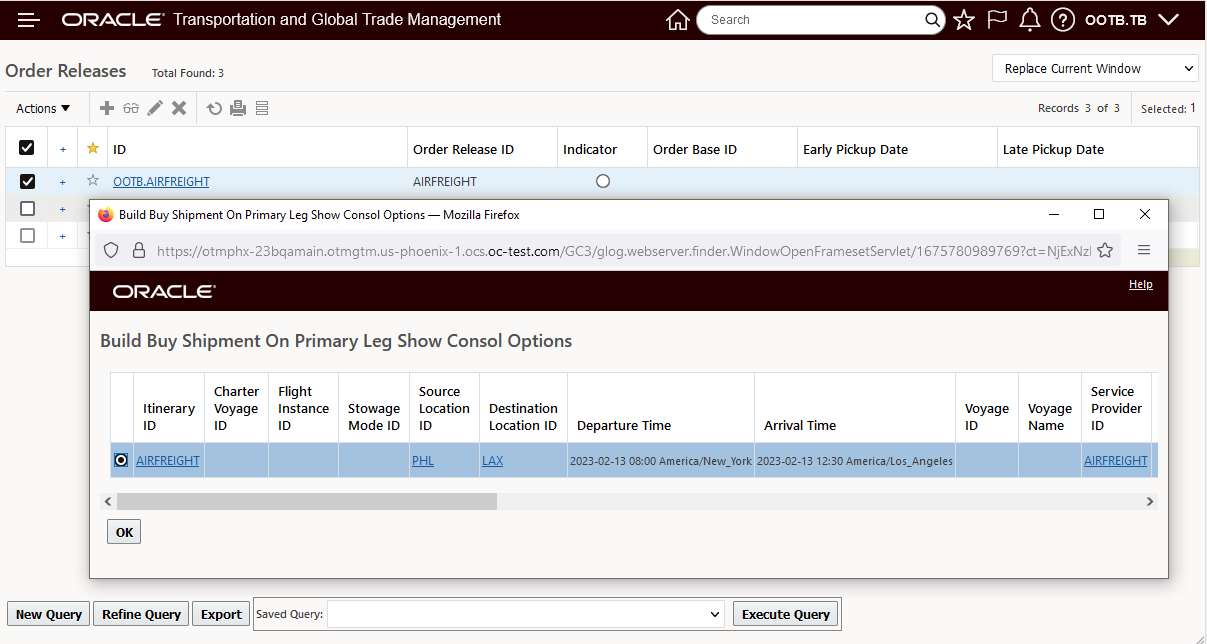
Task: Select the AIRFREIGHT itinerary radio button
Action: (121, 460)
